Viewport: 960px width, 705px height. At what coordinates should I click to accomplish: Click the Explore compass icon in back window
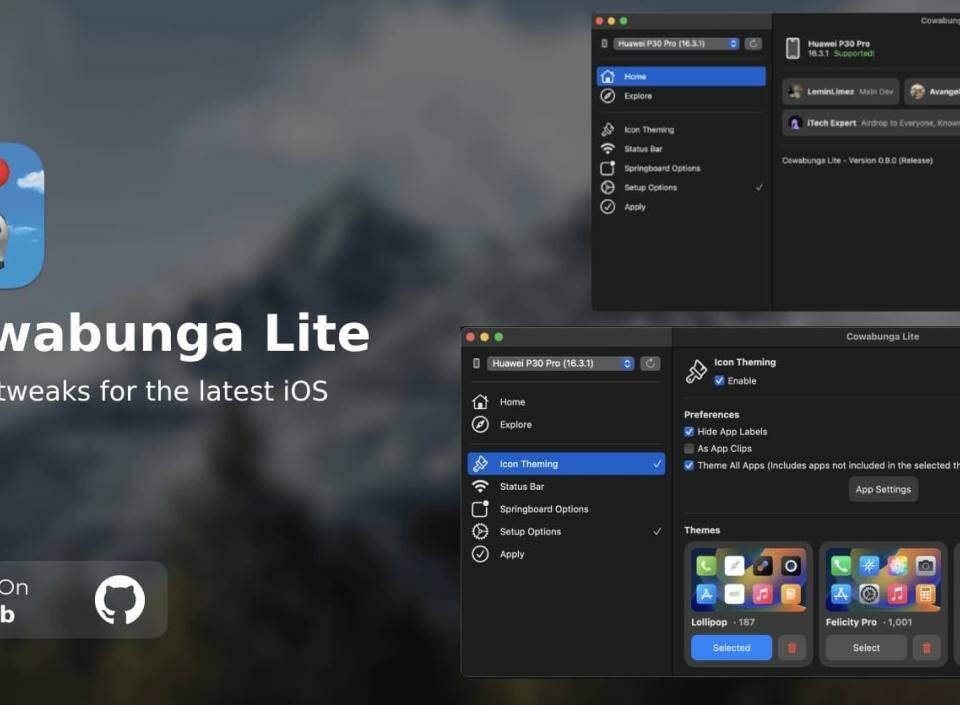607,96
